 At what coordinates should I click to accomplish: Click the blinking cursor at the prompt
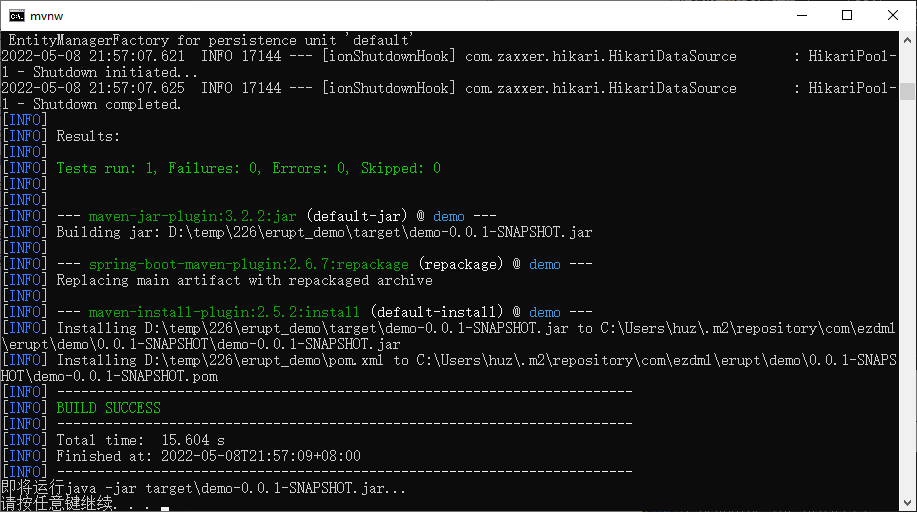click(165, 508)
